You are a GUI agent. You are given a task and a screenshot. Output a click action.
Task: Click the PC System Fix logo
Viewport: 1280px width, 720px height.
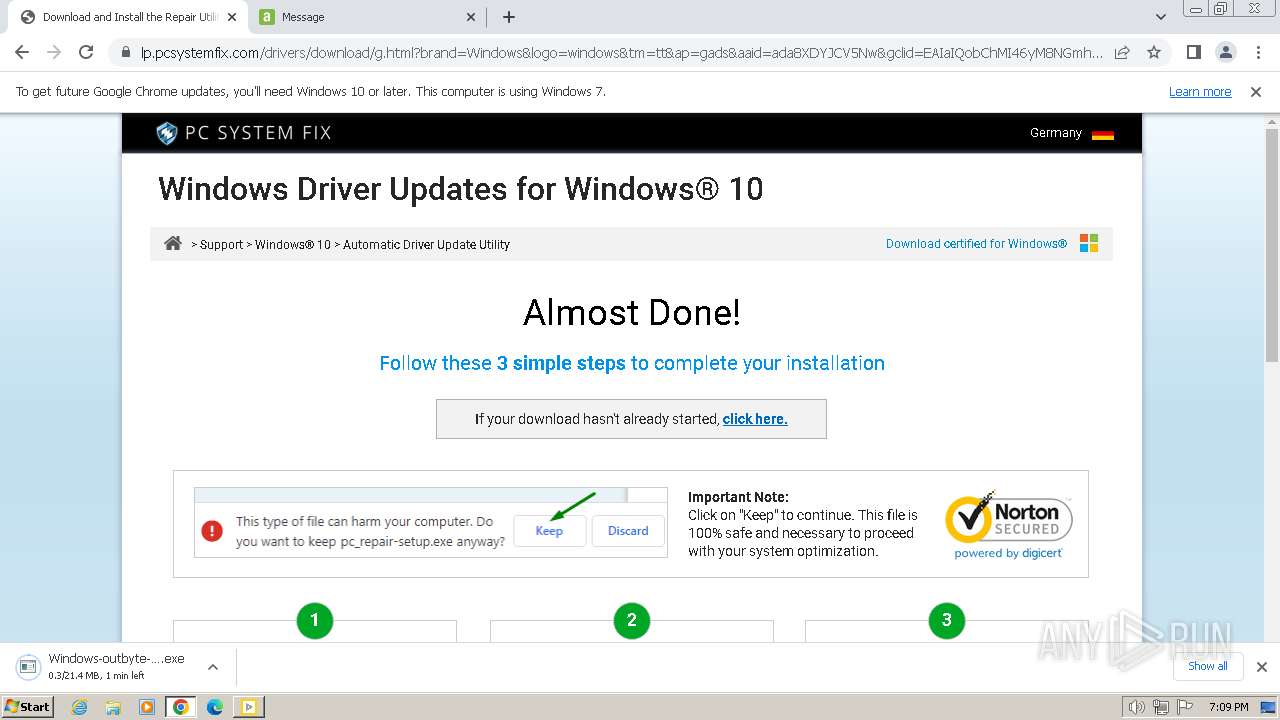[x=244, y=133]
